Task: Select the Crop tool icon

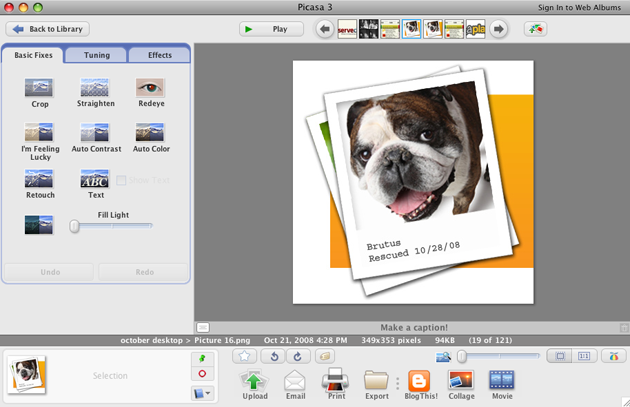Action: tap(39, 88)
